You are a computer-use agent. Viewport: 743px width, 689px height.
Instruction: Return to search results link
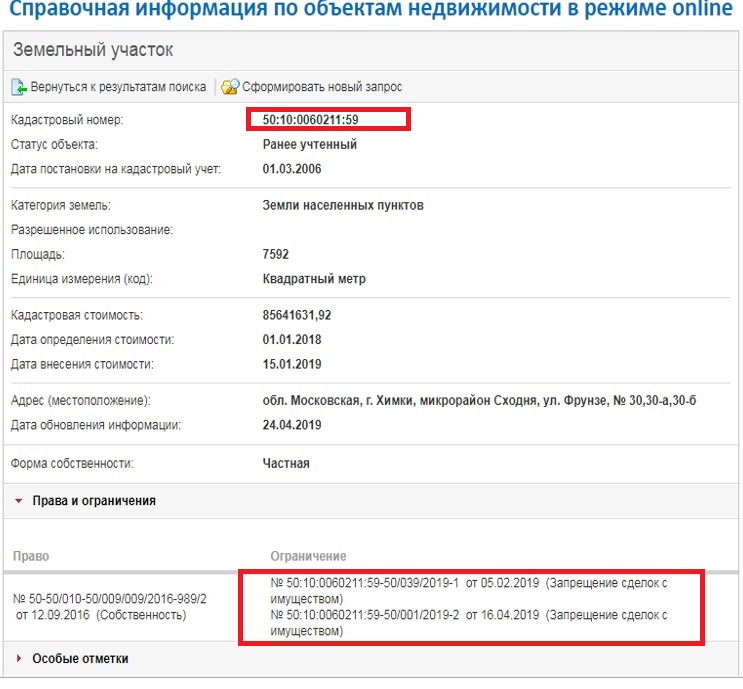pos(117,87)
